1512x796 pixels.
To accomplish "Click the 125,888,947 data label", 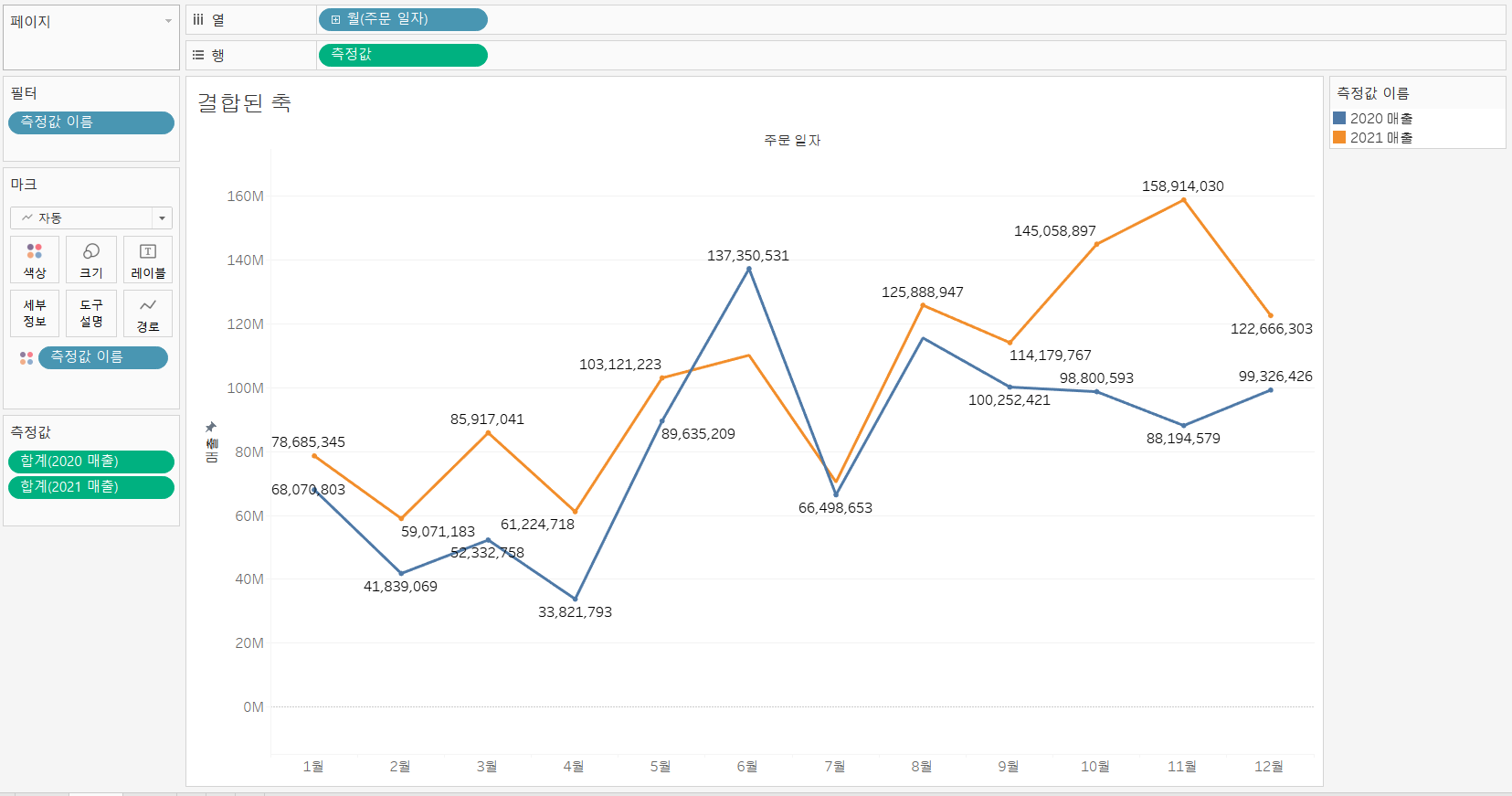I will tap(922, 292).
